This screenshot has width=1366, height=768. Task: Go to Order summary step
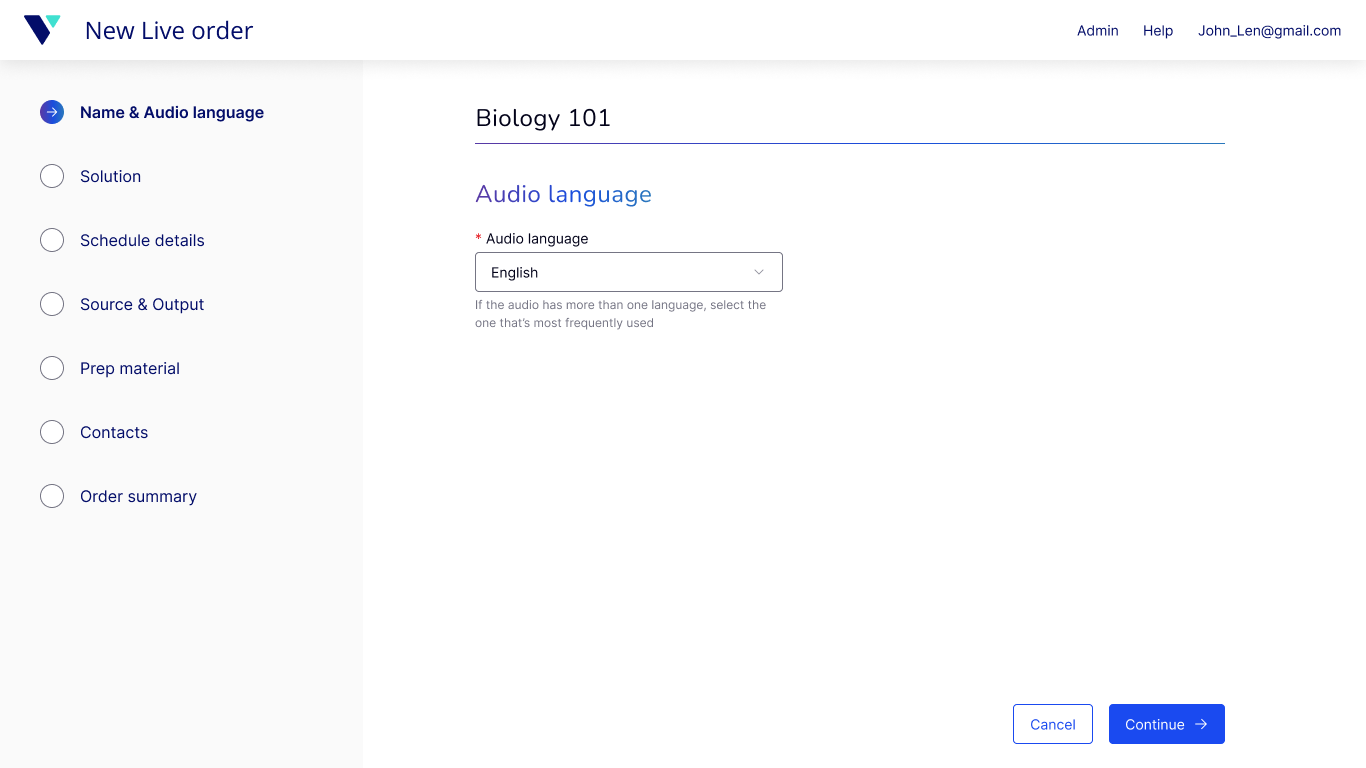[138, 496]
